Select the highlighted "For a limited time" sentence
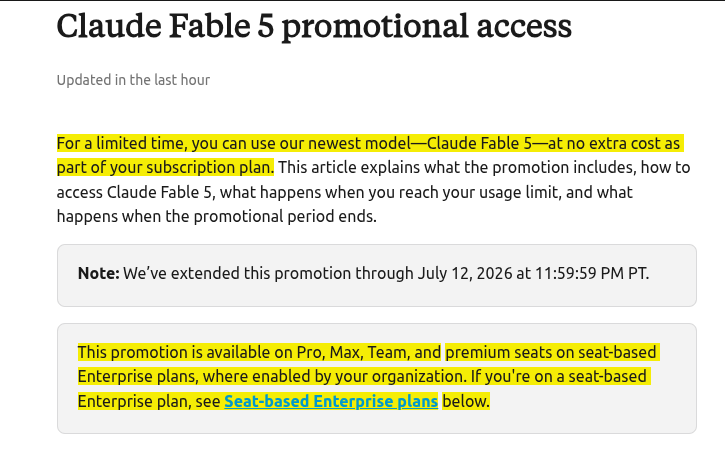This screenshot has height=461, width=725. click(370, 155)
